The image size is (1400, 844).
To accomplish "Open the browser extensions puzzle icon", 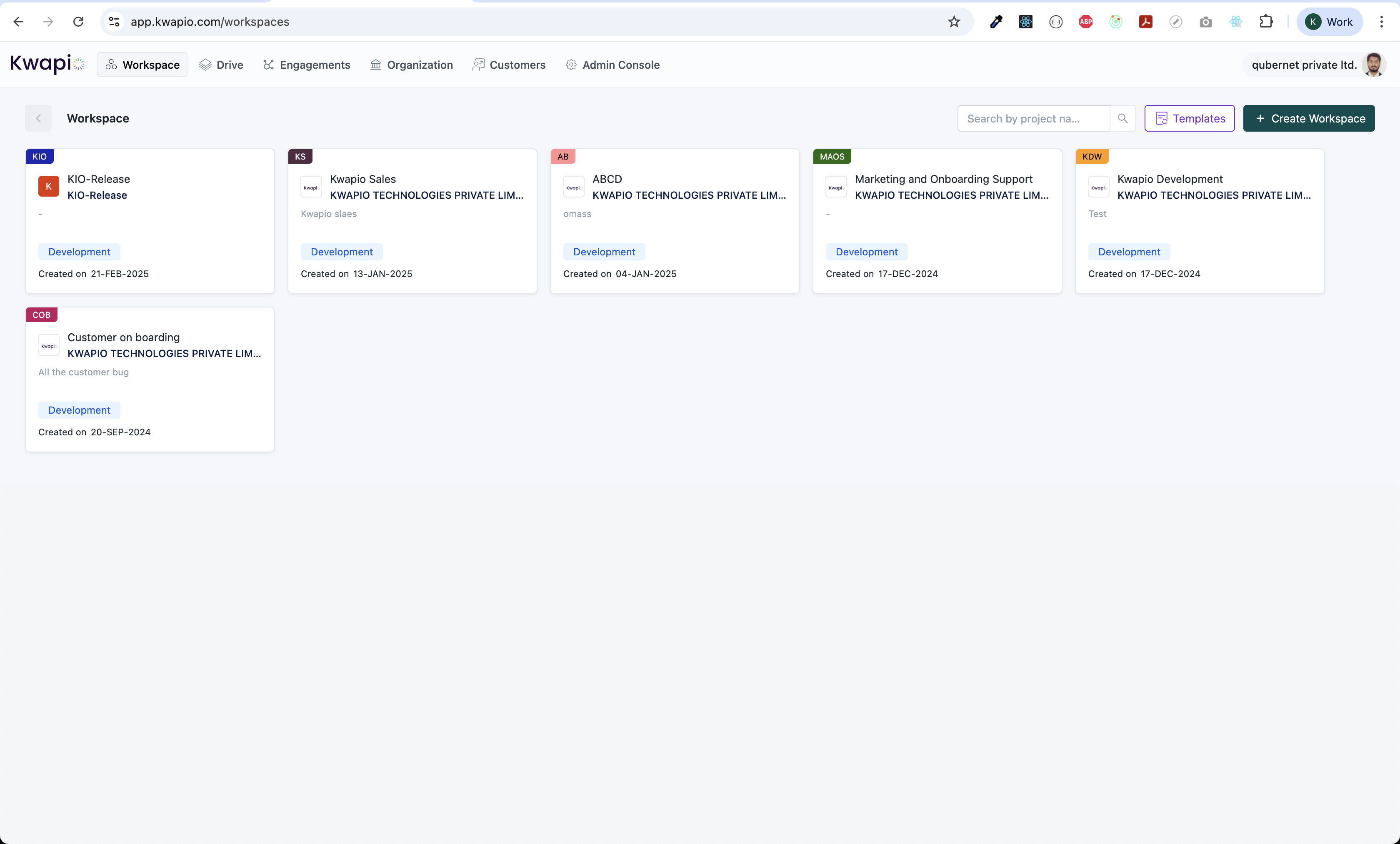I will [x=1266, y=22].
